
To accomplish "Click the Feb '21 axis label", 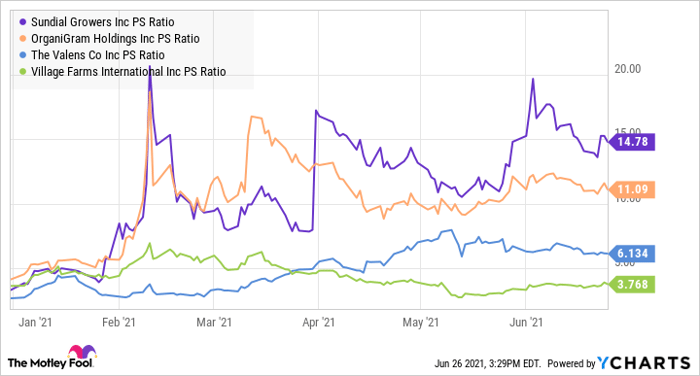I will 118,322.
